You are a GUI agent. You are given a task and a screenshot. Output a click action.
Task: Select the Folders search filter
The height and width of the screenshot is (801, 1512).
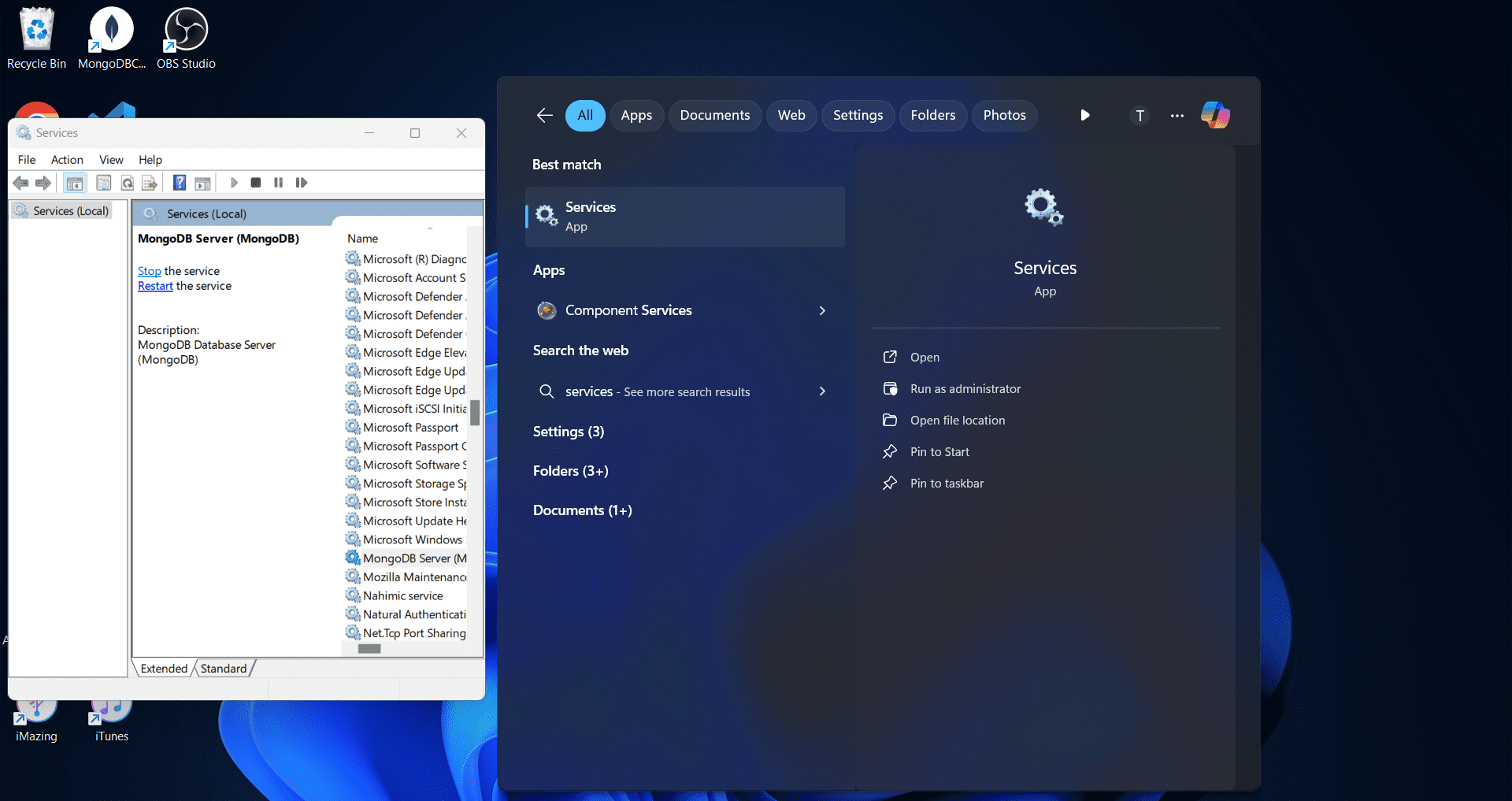click(x=933, y=116)
